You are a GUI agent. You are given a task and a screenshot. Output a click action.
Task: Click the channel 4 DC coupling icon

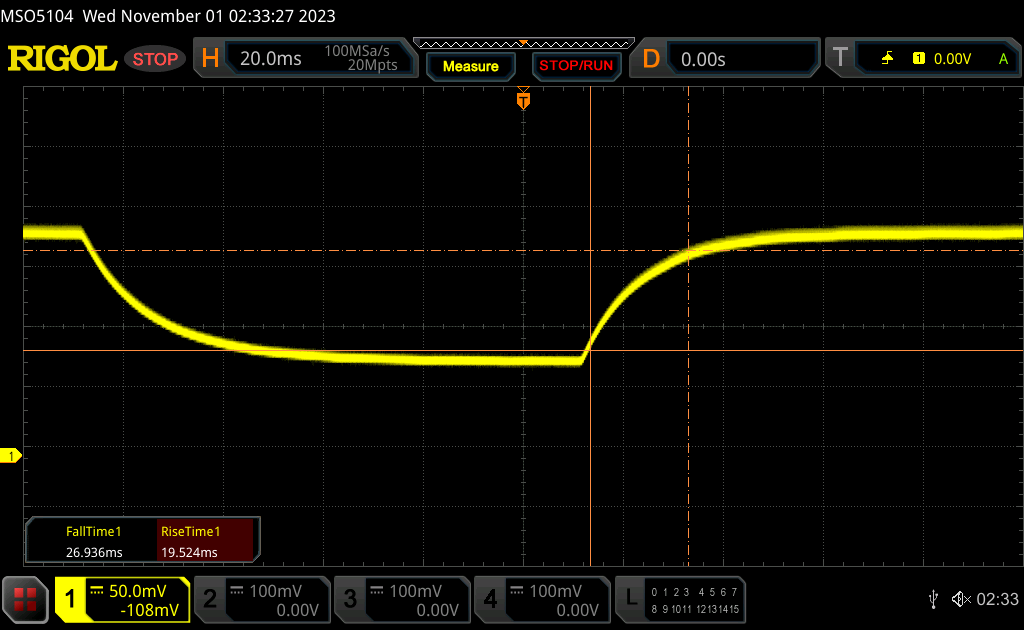517,591
